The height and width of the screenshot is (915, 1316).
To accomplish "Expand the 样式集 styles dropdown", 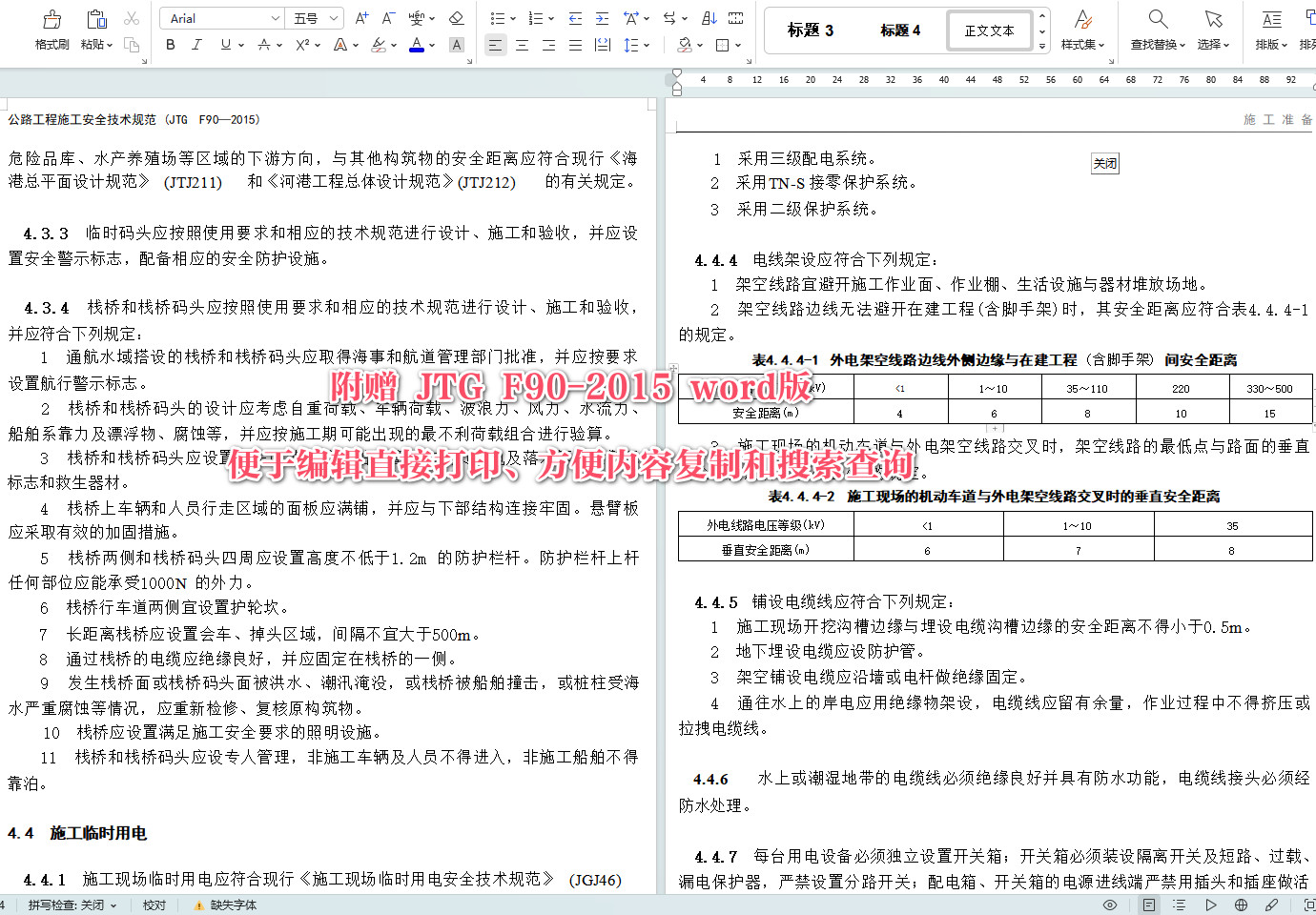I will point(1082,27).
